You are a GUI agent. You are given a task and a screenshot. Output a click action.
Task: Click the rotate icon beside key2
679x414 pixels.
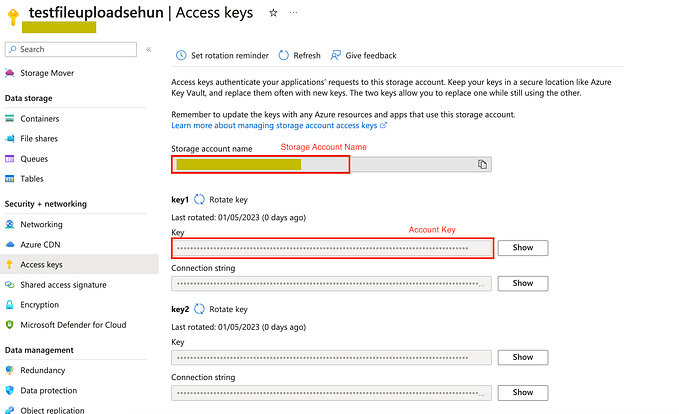pos(199,309)
